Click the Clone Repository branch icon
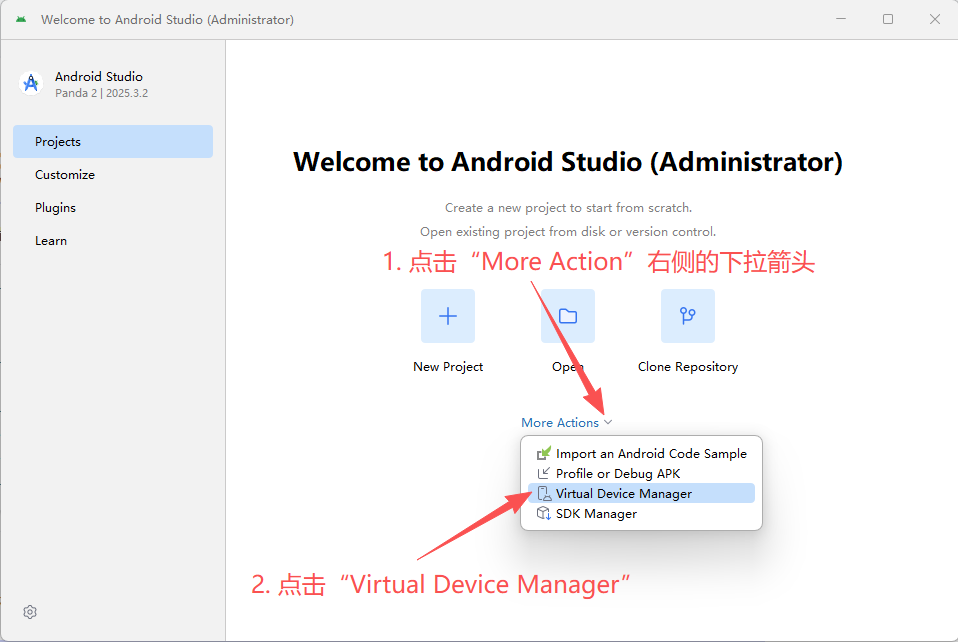Screen dimensions: 958x642 688,316
